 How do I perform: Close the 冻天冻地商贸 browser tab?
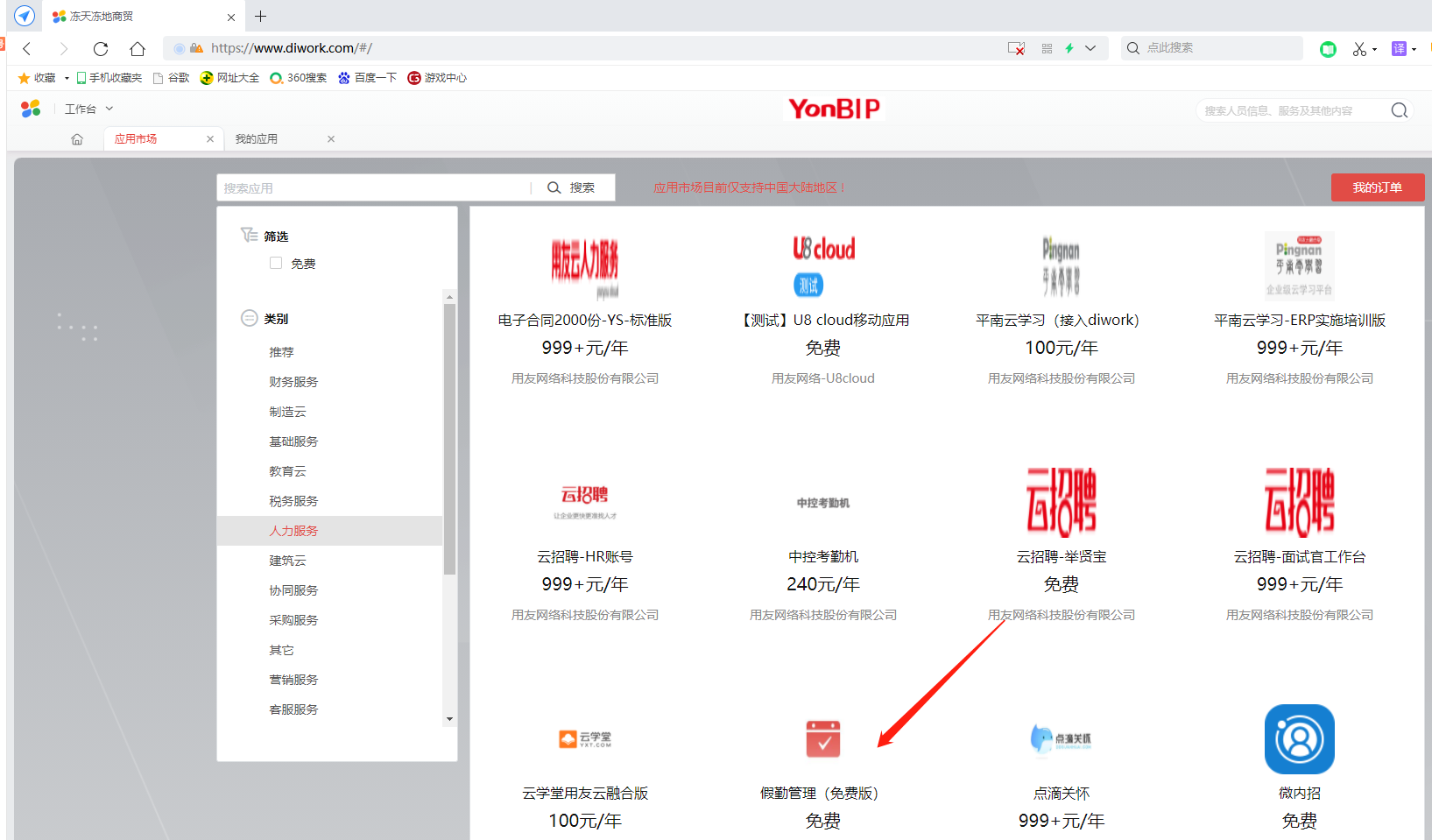pyautogui.click(x=231, y=17)
